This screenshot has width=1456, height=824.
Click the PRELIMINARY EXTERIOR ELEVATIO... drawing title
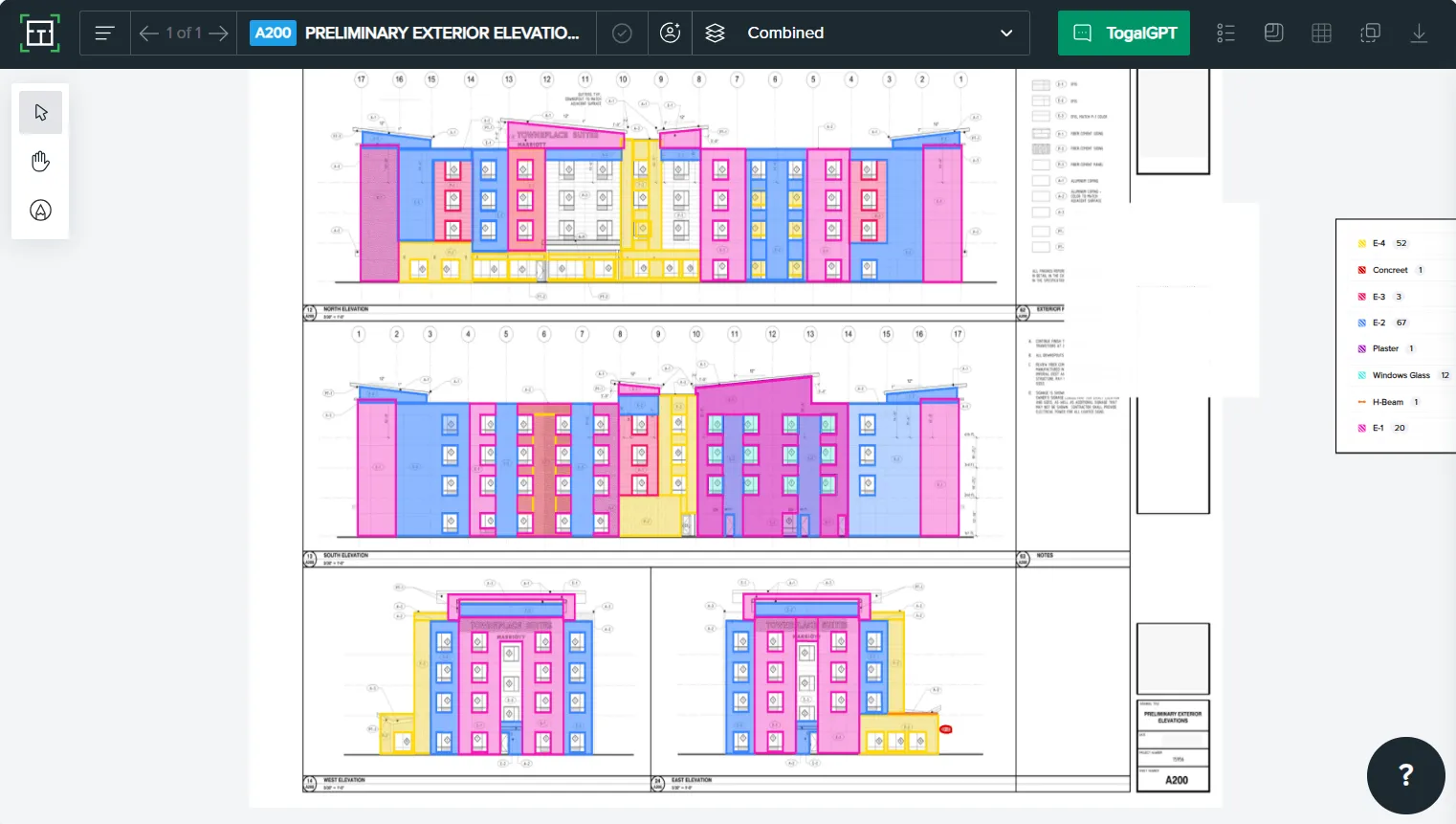[442, 33]
